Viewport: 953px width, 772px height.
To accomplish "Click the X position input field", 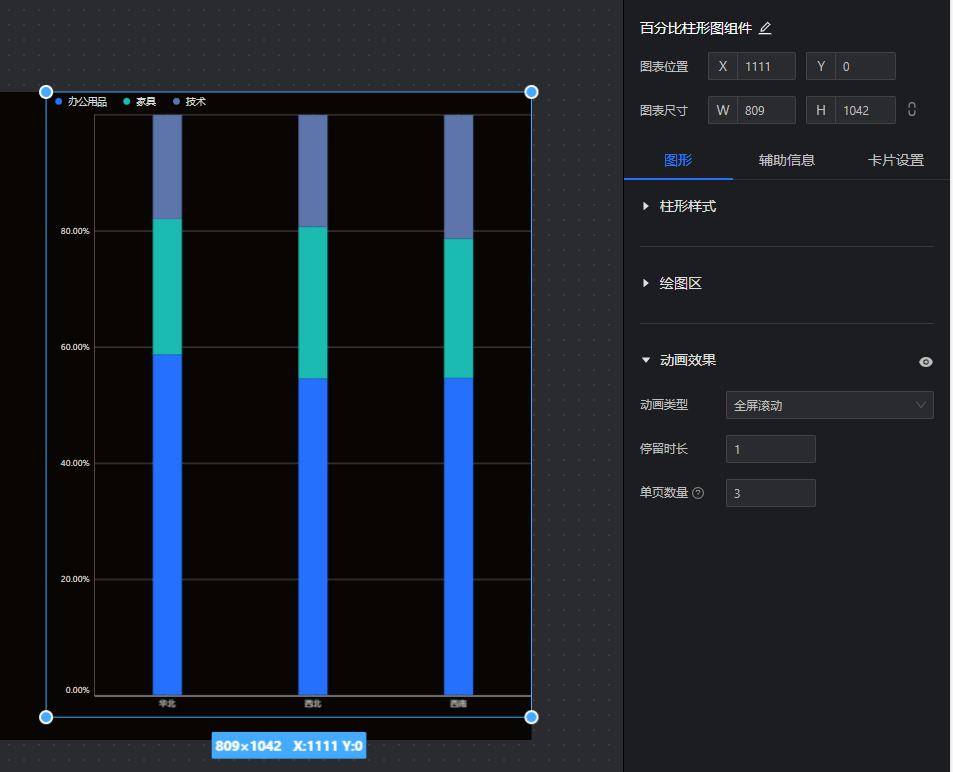I will (x=765, y=66).
